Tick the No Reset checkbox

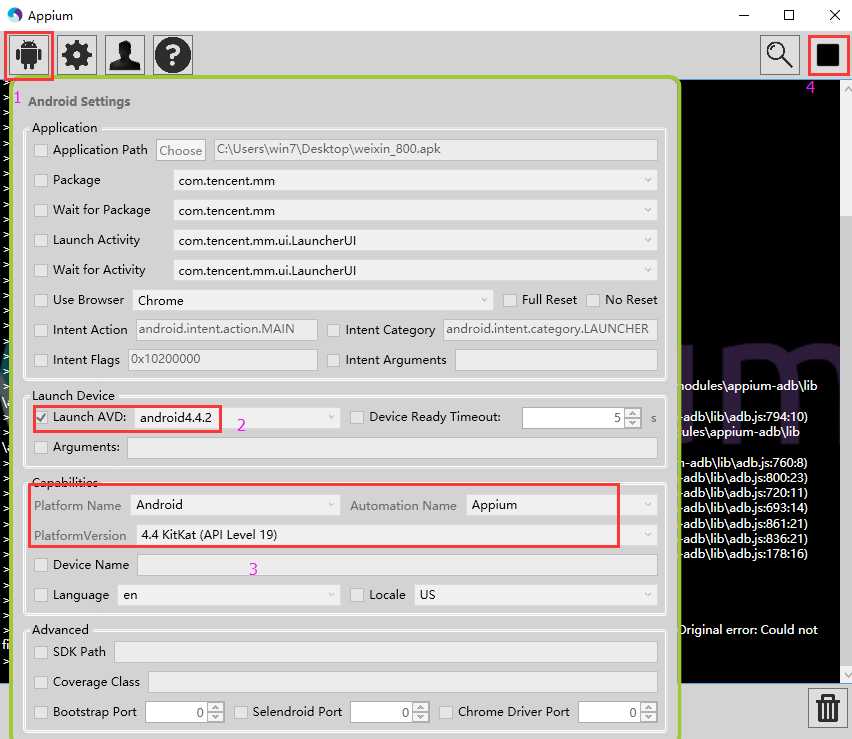tap(593, 300)
